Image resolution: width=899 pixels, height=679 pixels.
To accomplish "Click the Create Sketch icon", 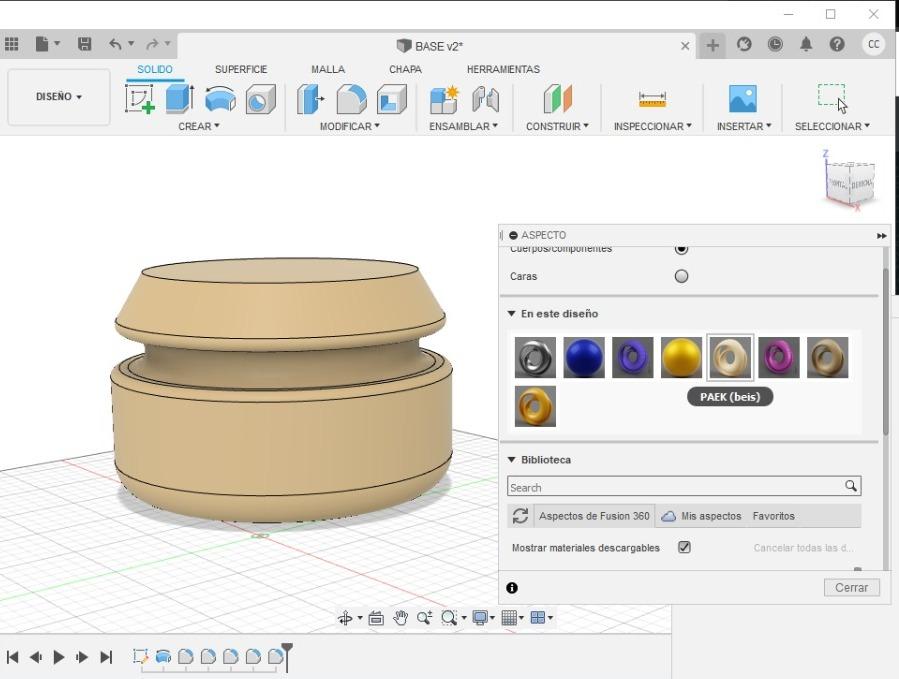I will click(139, 99).
